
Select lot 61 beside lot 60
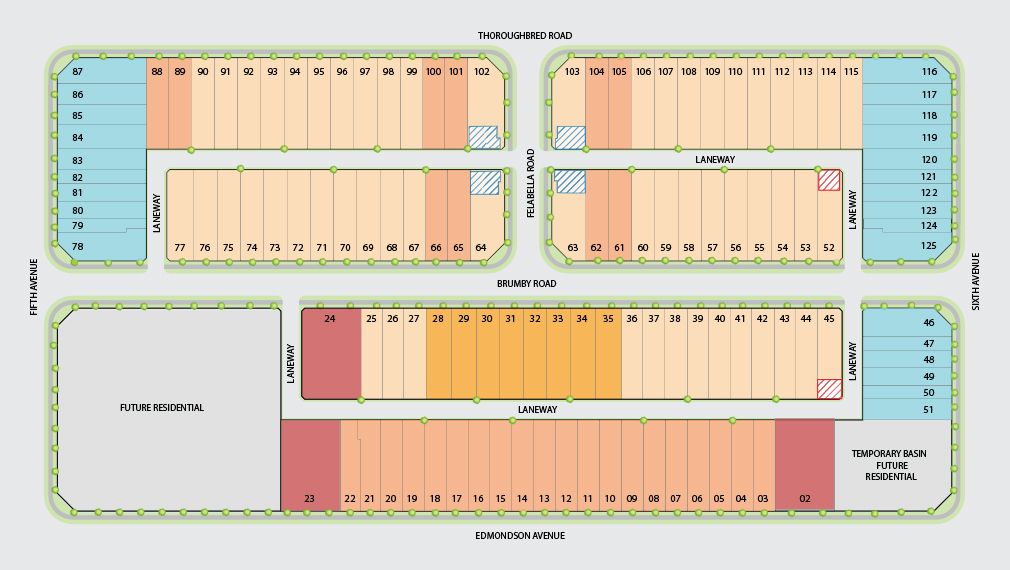click(x=620, y=215)
